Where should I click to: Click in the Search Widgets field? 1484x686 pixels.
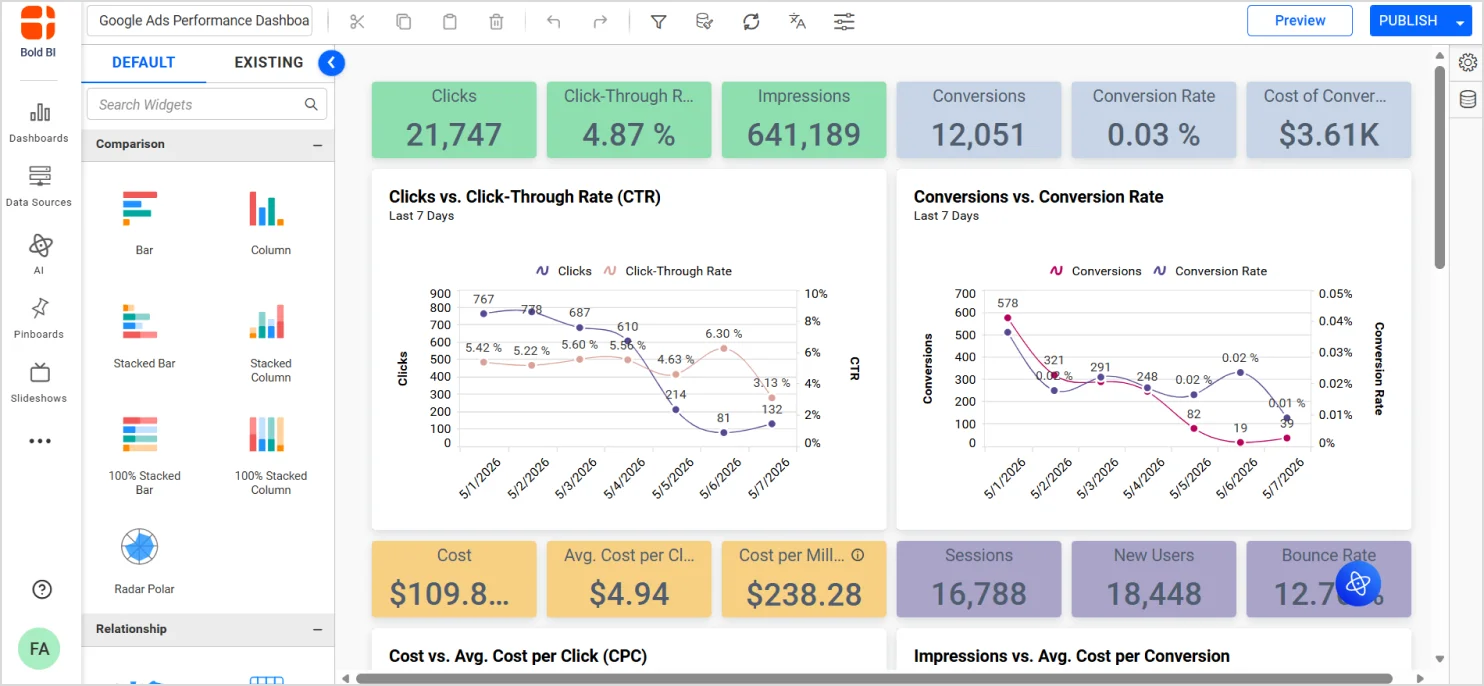pos(208,104)
